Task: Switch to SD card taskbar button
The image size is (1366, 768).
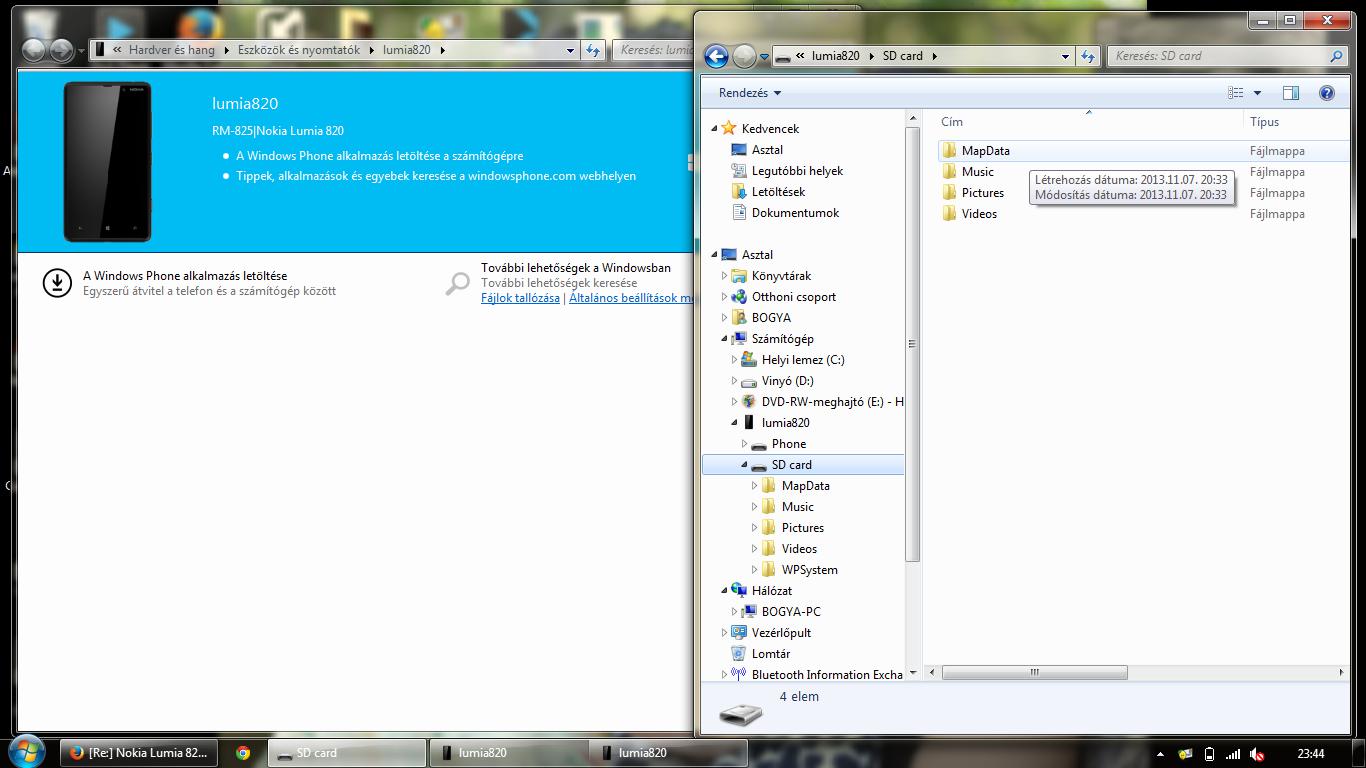Action: pyautogui.click(x=347, y=753)
